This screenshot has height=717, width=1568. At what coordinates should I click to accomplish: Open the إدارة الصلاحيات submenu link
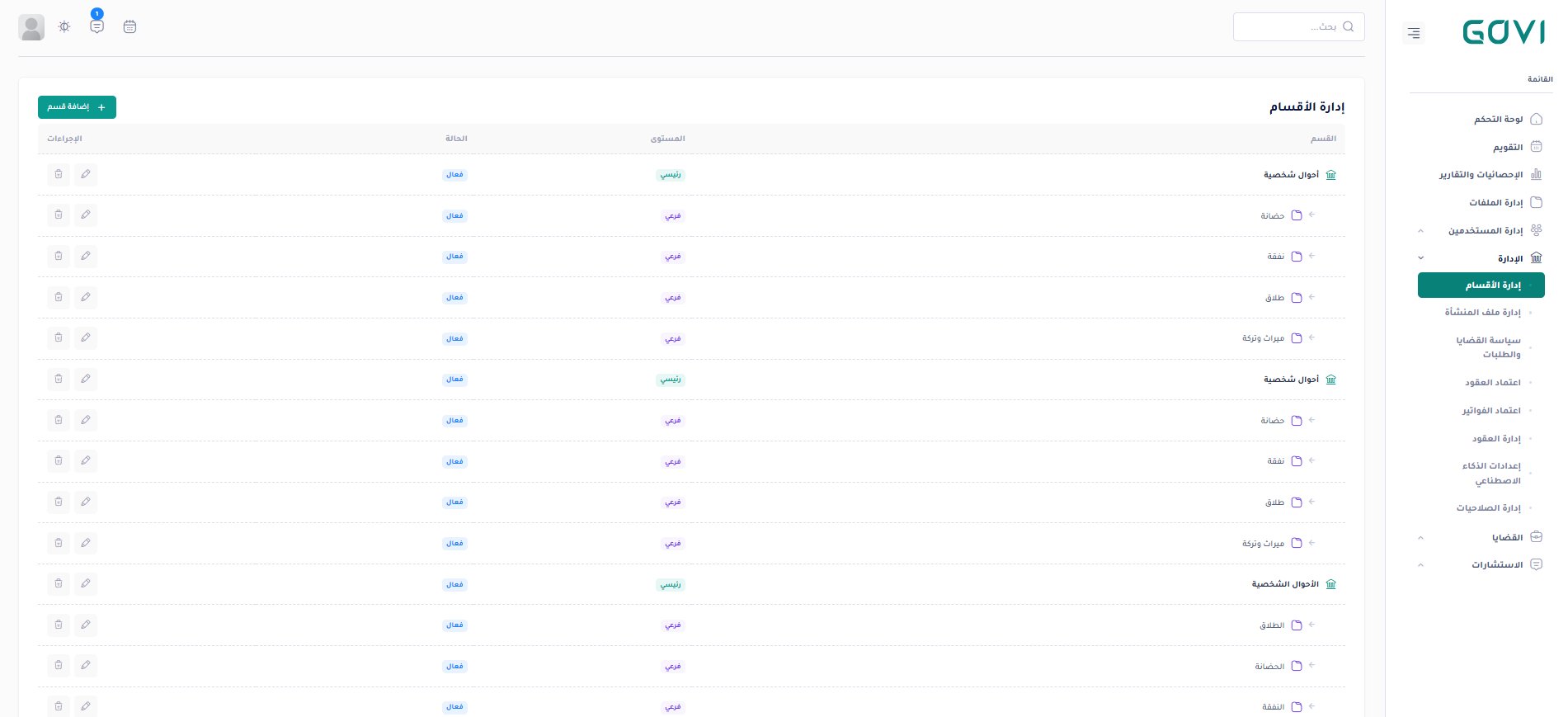click(1488, 508)
